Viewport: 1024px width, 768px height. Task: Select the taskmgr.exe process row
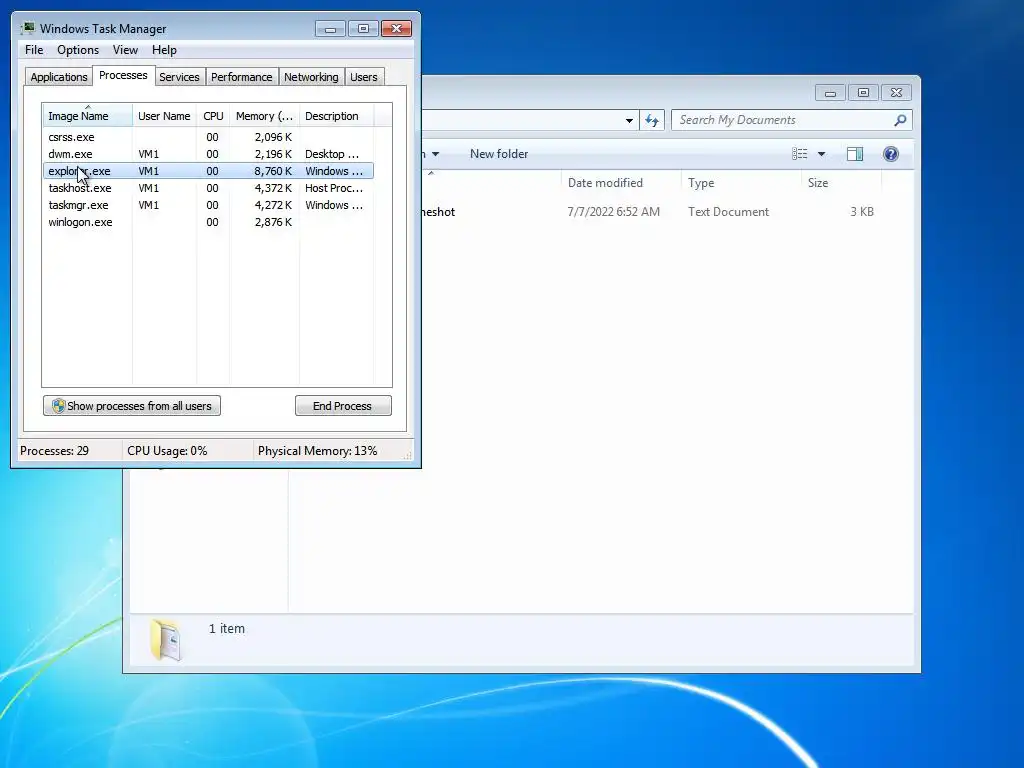click(x=208, y=205)
